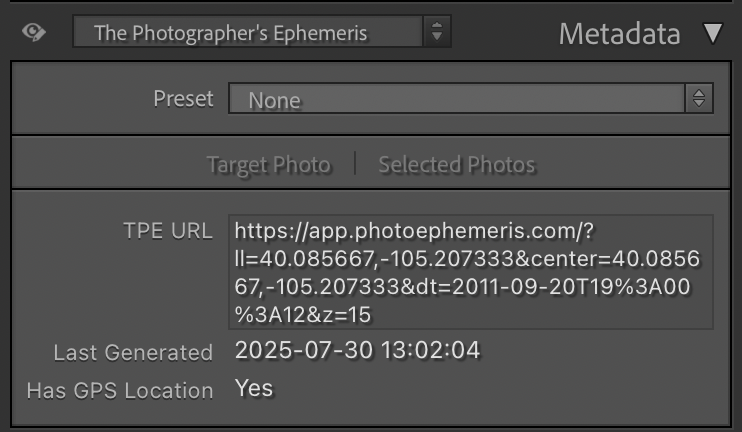Image resolution: width=742 pixels, height=432 pixels.
Task: Click the TPE URL field label
Action: (x=168, y=231)
